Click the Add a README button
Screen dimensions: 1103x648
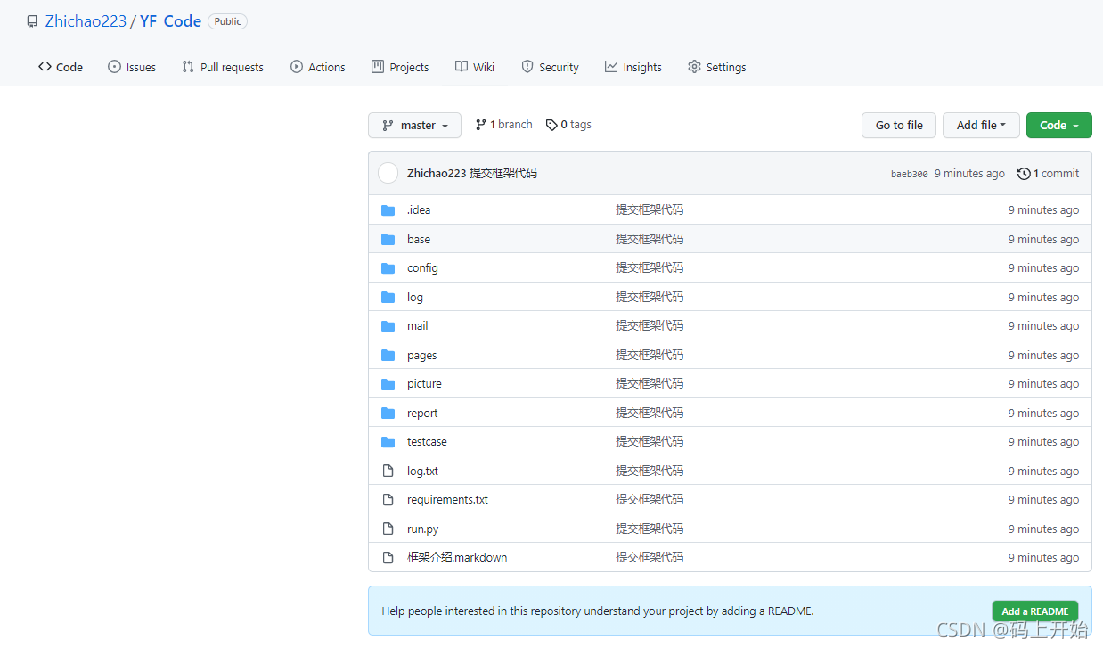(x=1035, y=611)
